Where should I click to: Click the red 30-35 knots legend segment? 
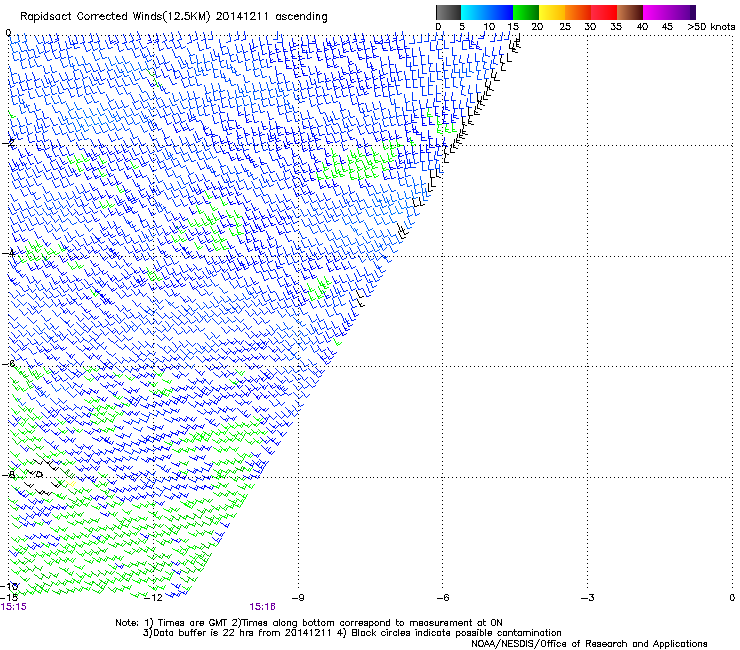coord(604,12)
